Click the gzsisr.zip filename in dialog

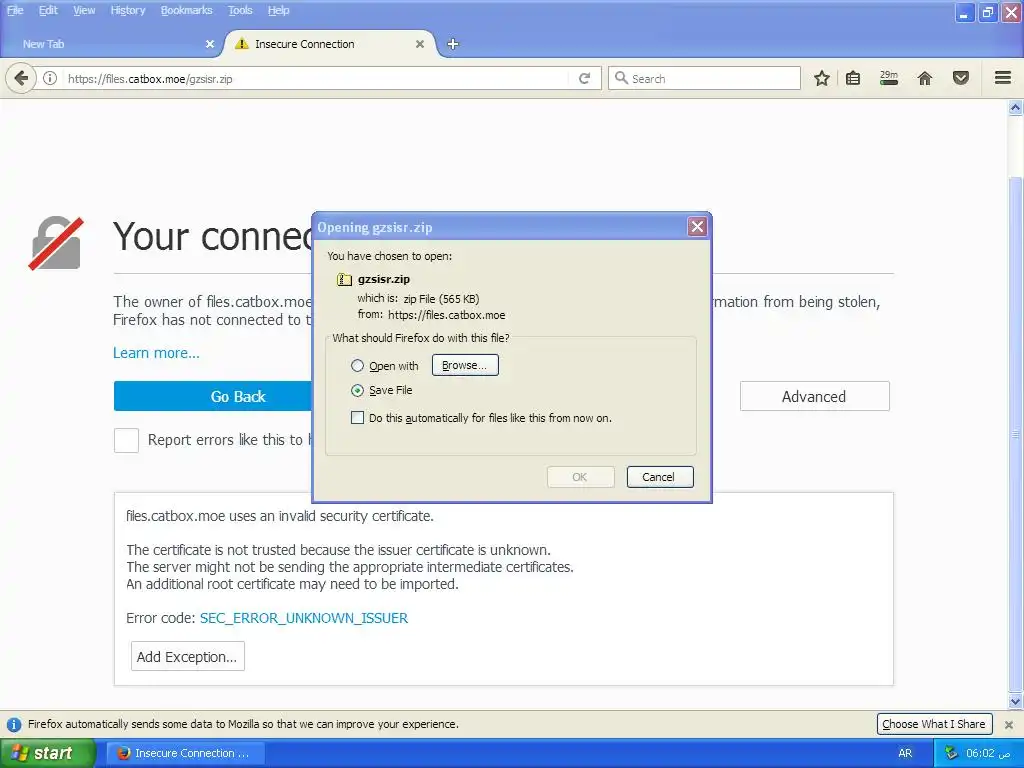(x=384, y=279)
